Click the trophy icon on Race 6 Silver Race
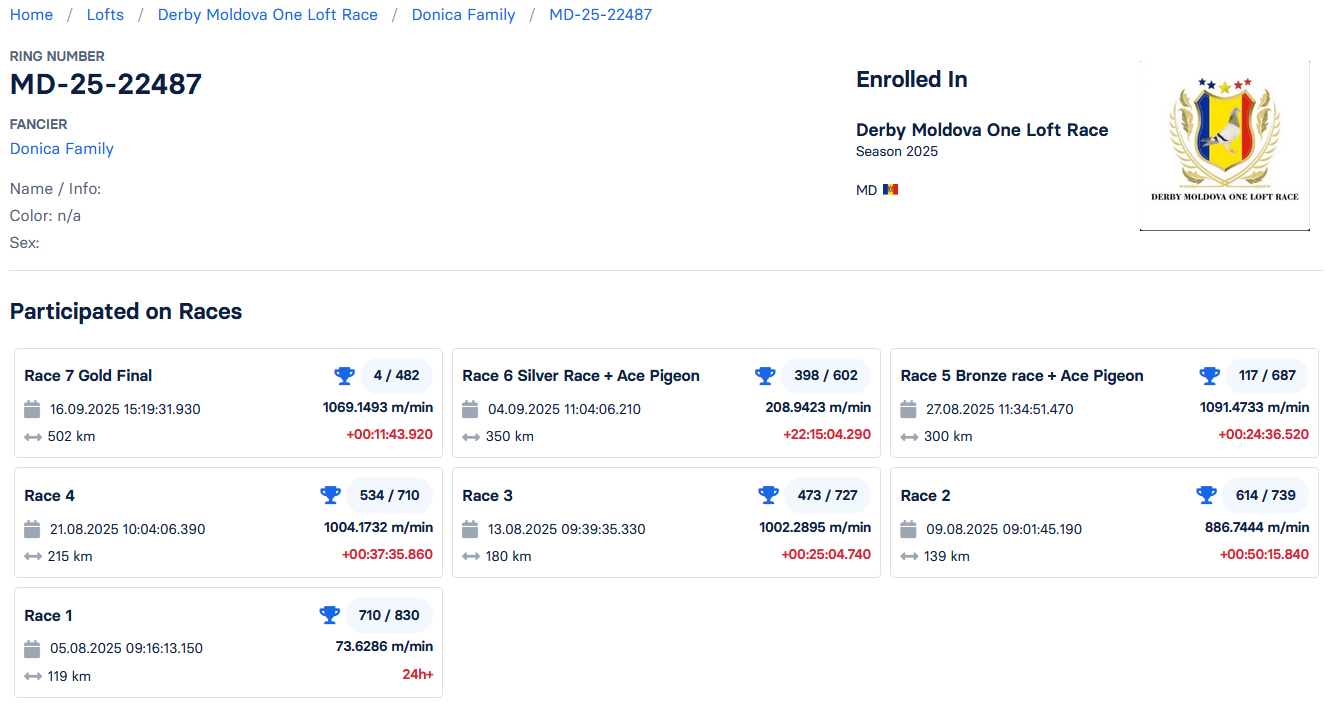 click(x=765, y=376)
